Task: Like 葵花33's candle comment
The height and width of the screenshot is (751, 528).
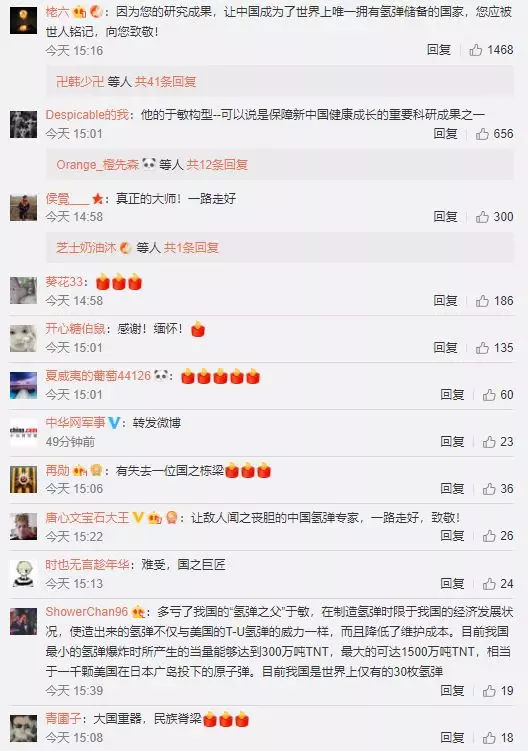Action: [482, 301]
